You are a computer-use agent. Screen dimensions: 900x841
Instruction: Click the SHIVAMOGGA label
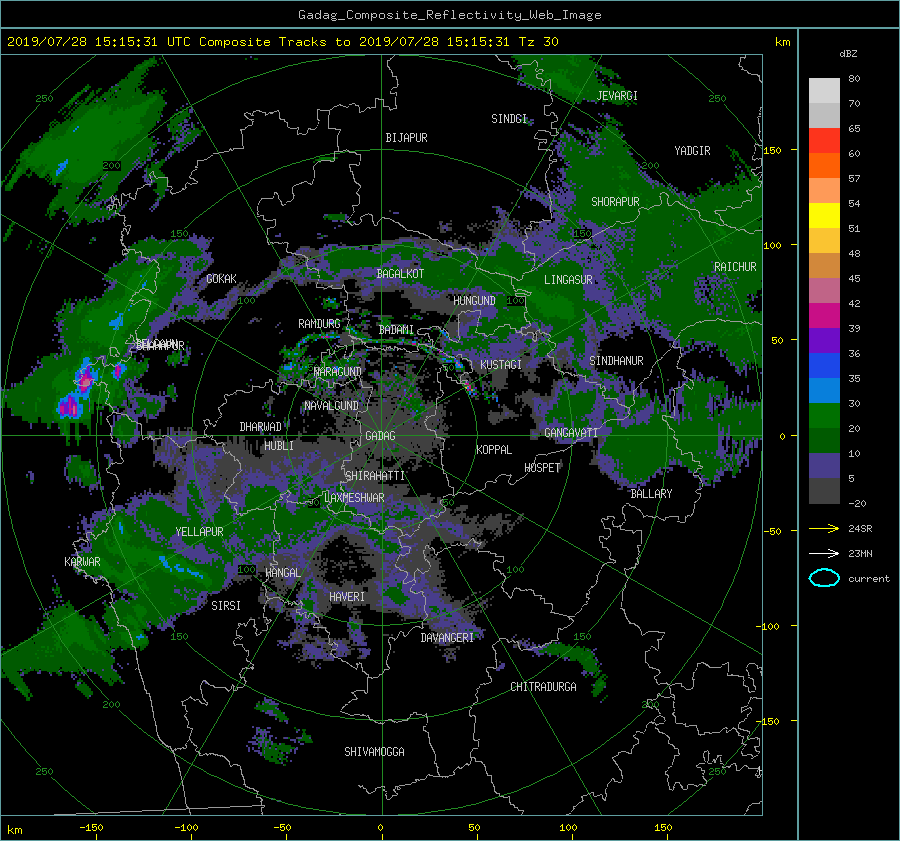pos(374,752)
